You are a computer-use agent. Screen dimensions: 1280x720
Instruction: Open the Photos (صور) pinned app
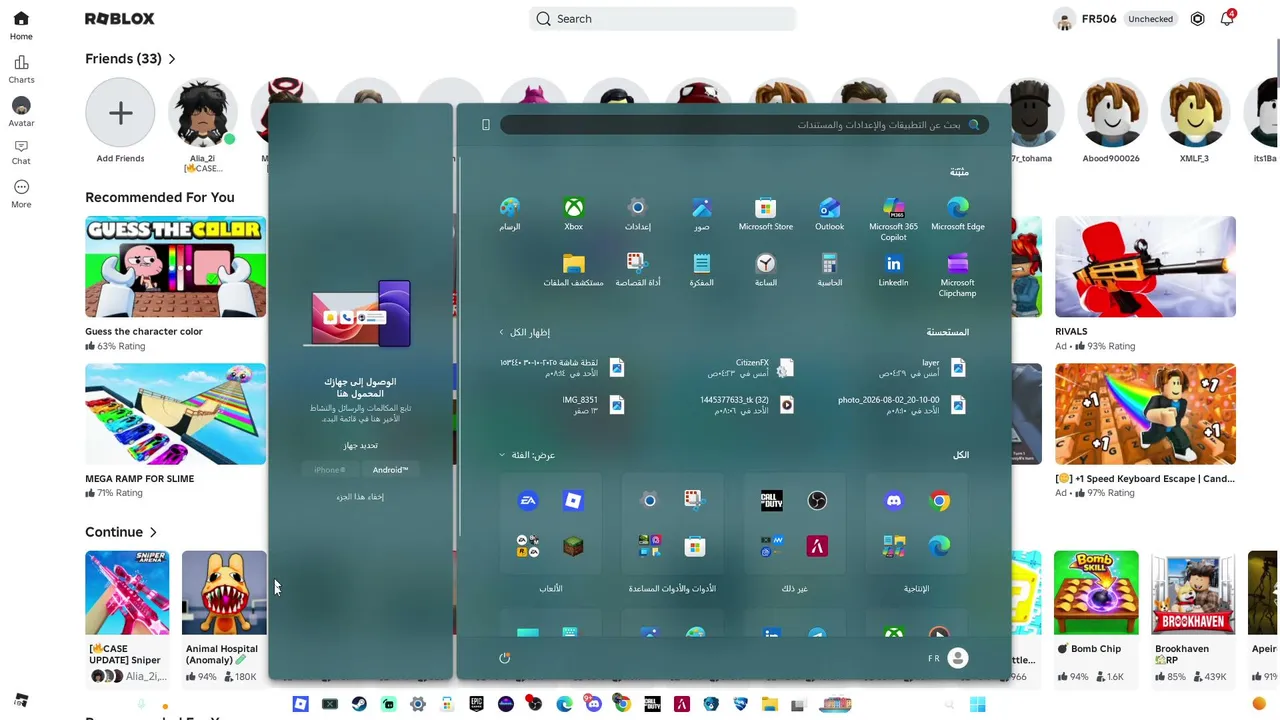pos(701,214)
